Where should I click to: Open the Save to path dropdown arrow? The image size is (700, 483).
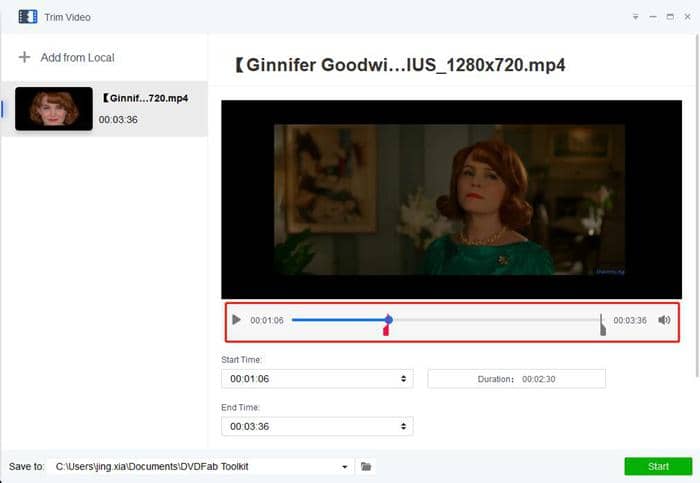[345, 467]
